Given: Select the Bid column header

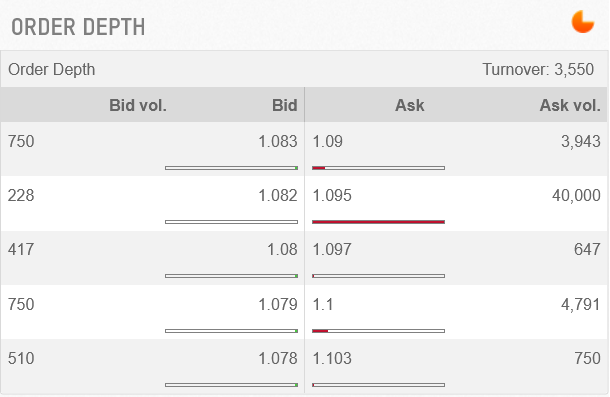Looking at the screenshot, I should click(x=284, y=105).
